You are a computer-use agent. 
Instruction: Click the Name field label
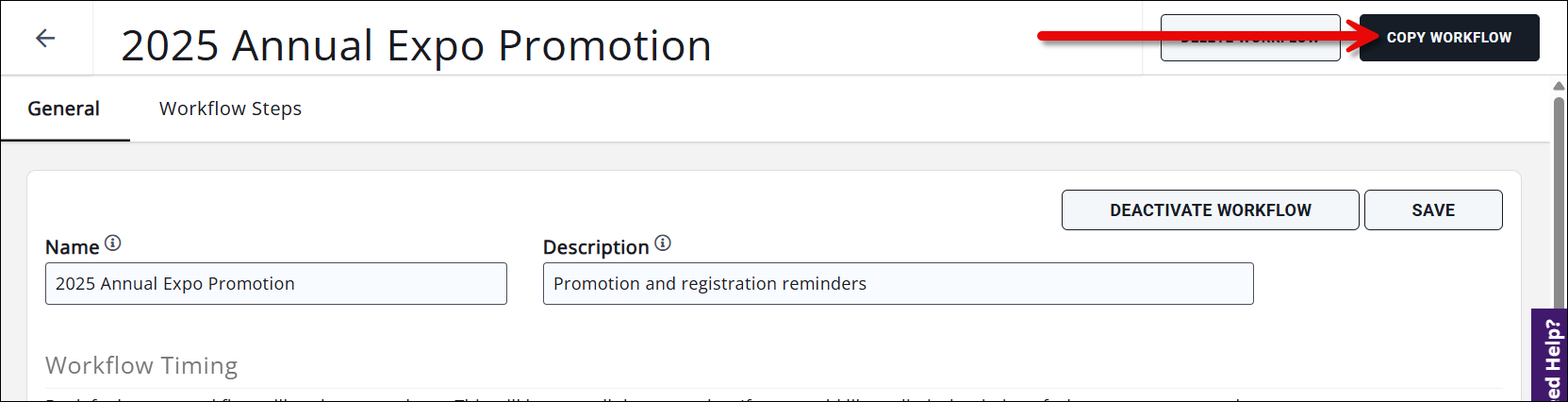[x=72, y=247]
